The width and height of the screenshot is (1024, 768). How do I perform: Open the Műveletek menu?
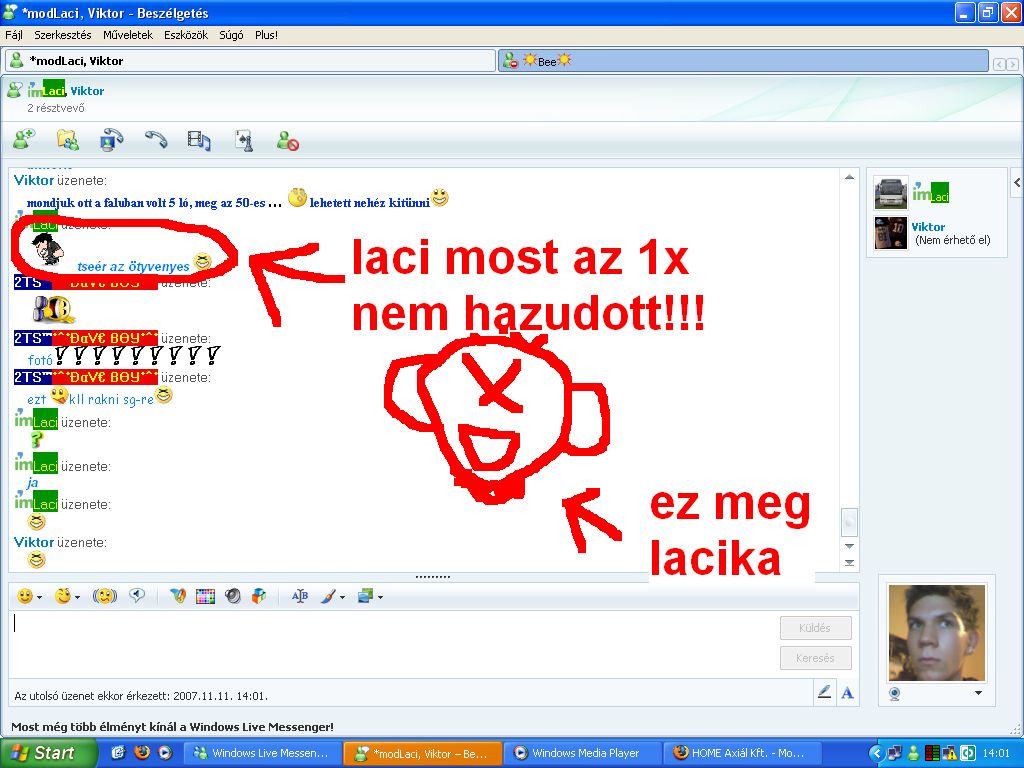pos(128,35)
